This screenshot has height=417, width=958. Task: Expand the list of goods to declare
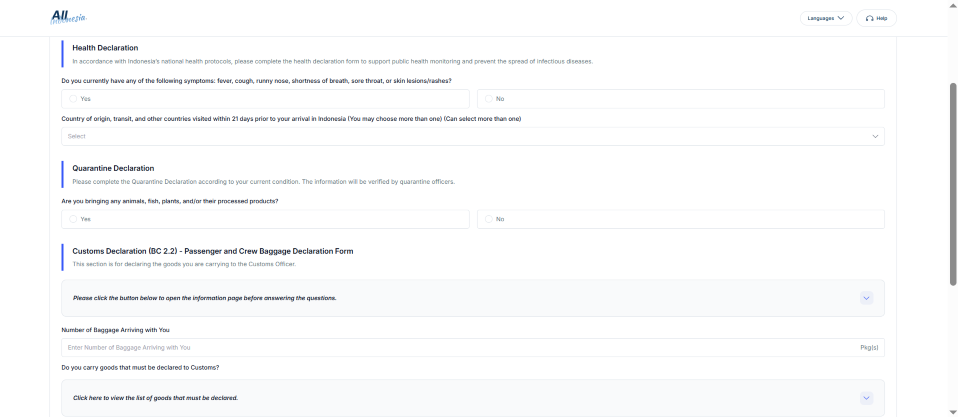472,398
